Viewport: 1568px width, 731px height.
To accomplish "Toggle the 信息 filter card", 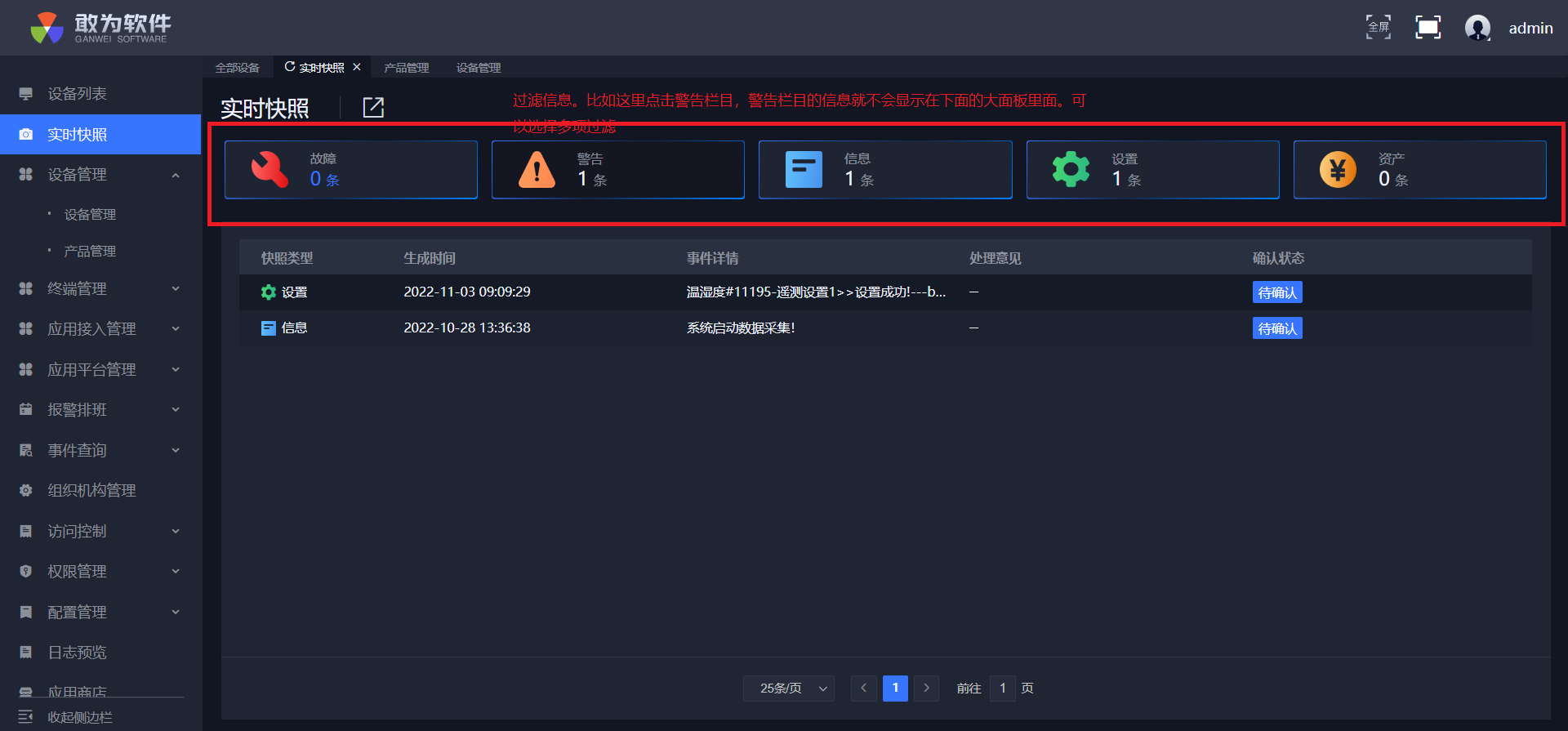I will click(885, 170).
